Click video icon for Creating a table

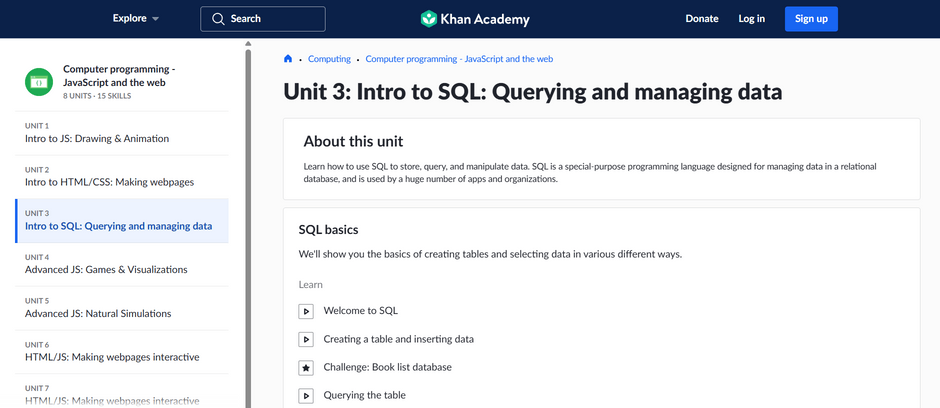click(306, 339)
